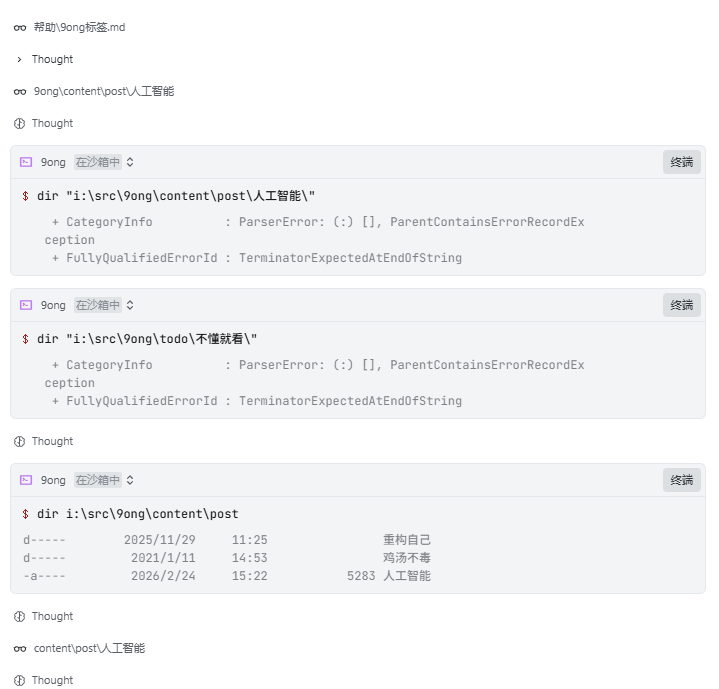Viewport: 719px width, 689px height.
Task: Click the command text dir i:\src\9ong\content\post
Action: [x=138, y=514]
